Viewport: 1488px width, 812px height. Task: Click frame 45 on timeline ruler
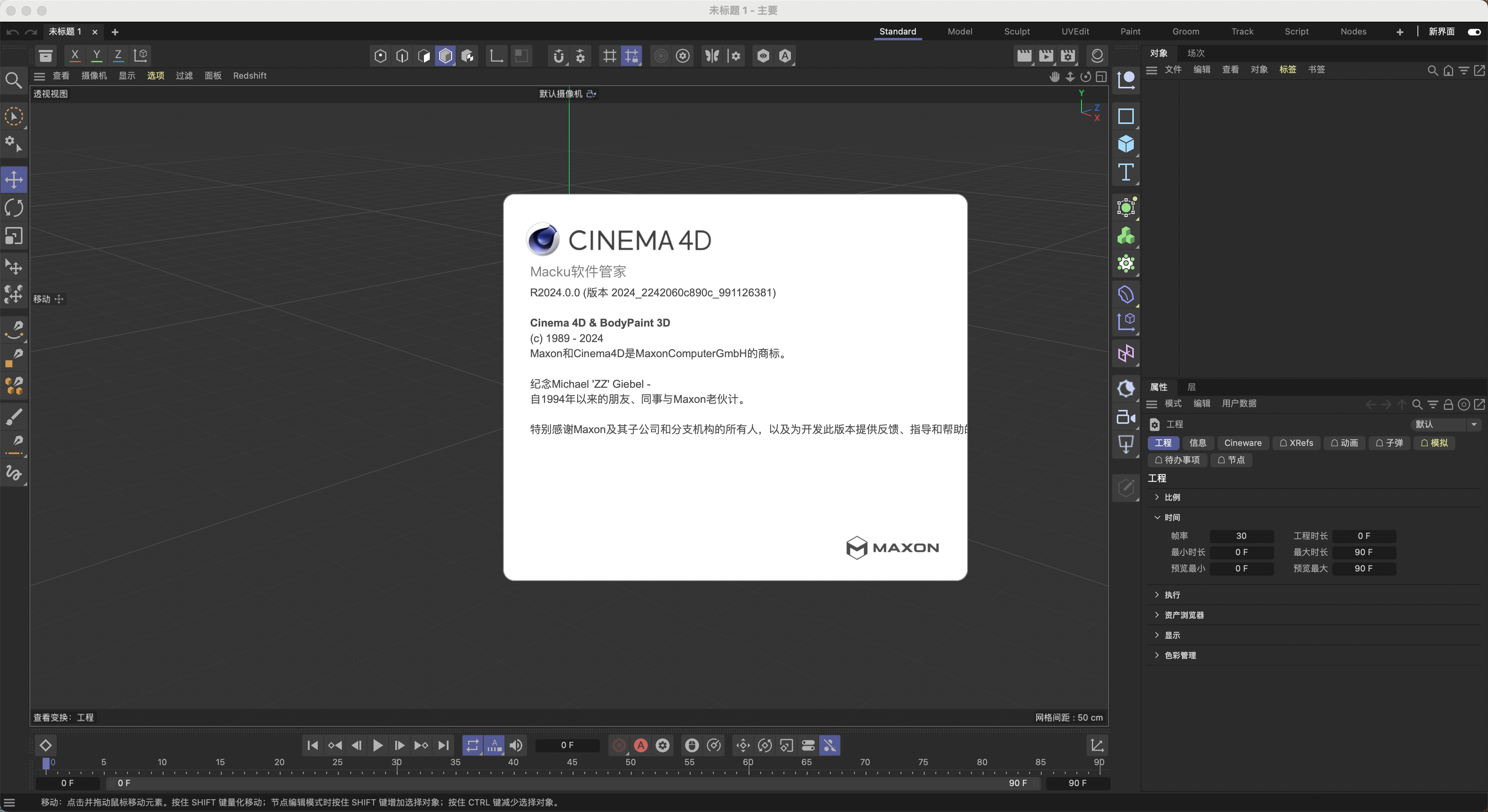572,762
